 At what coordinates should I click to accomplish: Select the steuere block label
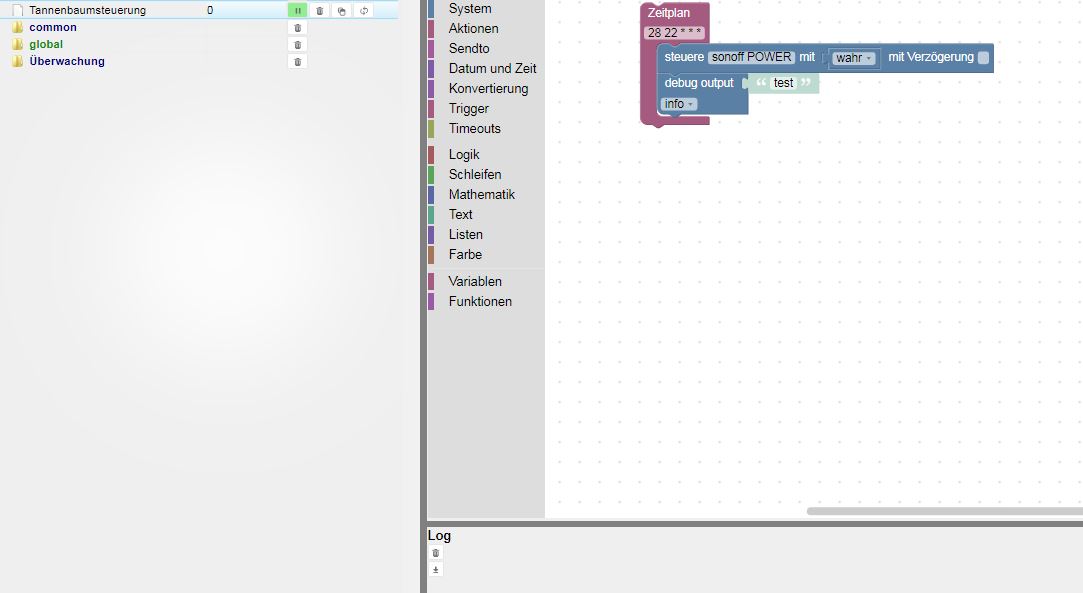pyautogui.click(x=684, y=57)
